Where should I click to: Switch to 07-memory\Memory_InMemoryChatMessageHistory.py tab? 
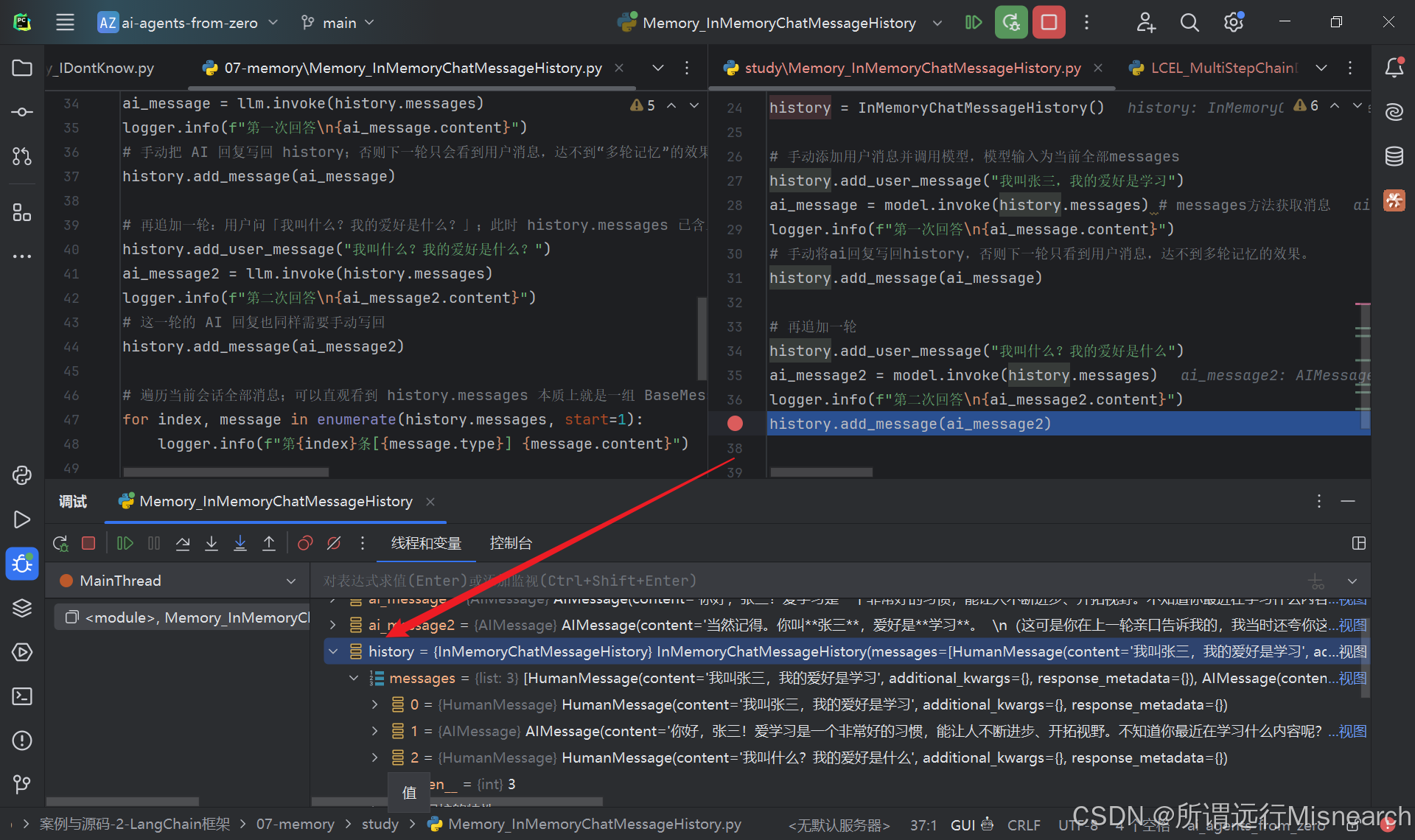tap(413, 68)
